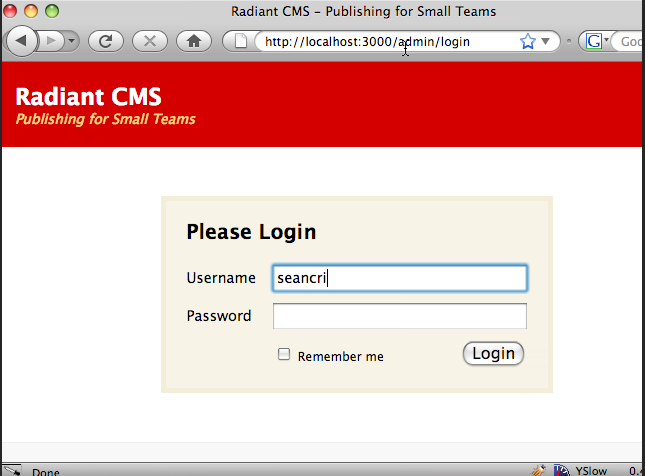This screenshot has height=476, width=645.
Task: Submit the form with Login button
Action: pyautogui.click(x=493, y=353)
